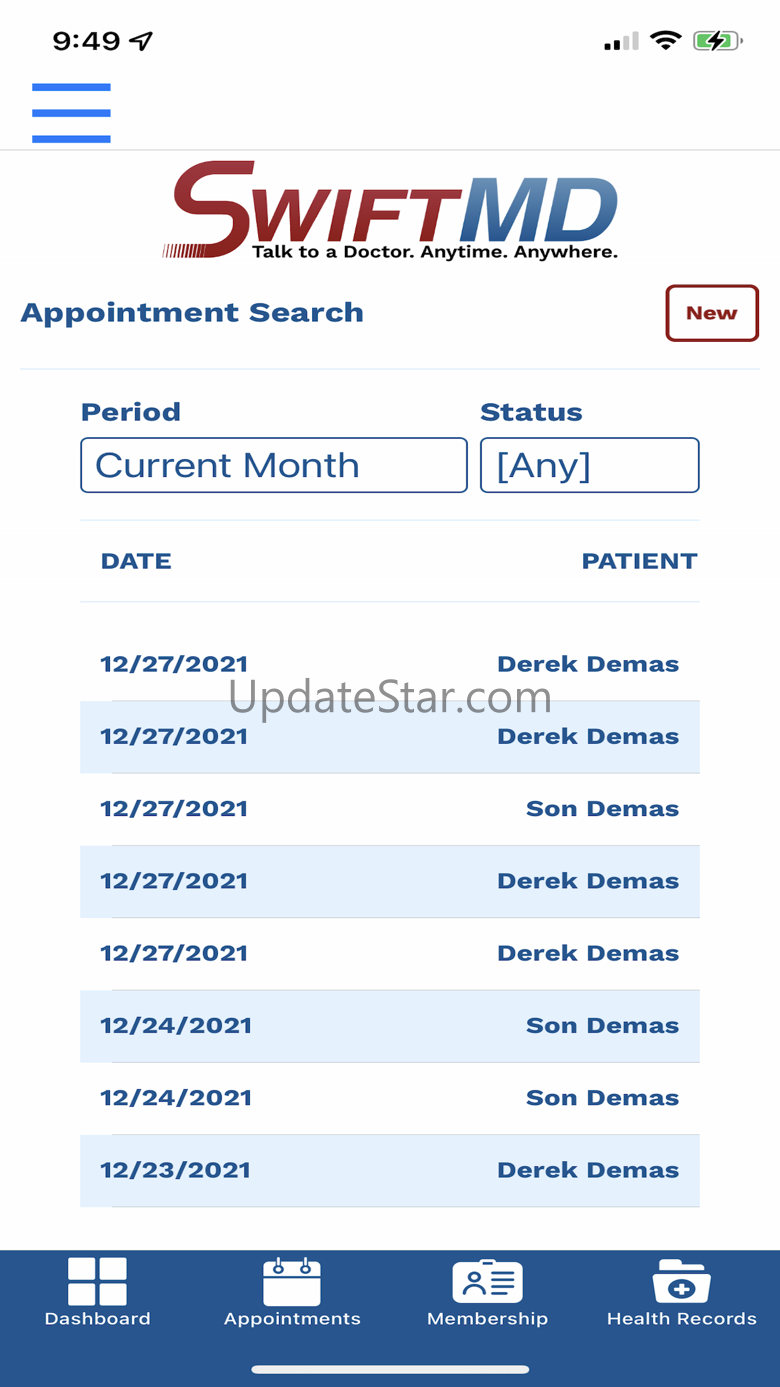Tap the Wi-Fi status icon
The height and width of the screenshot is (1387, 780).
point(665,41)
